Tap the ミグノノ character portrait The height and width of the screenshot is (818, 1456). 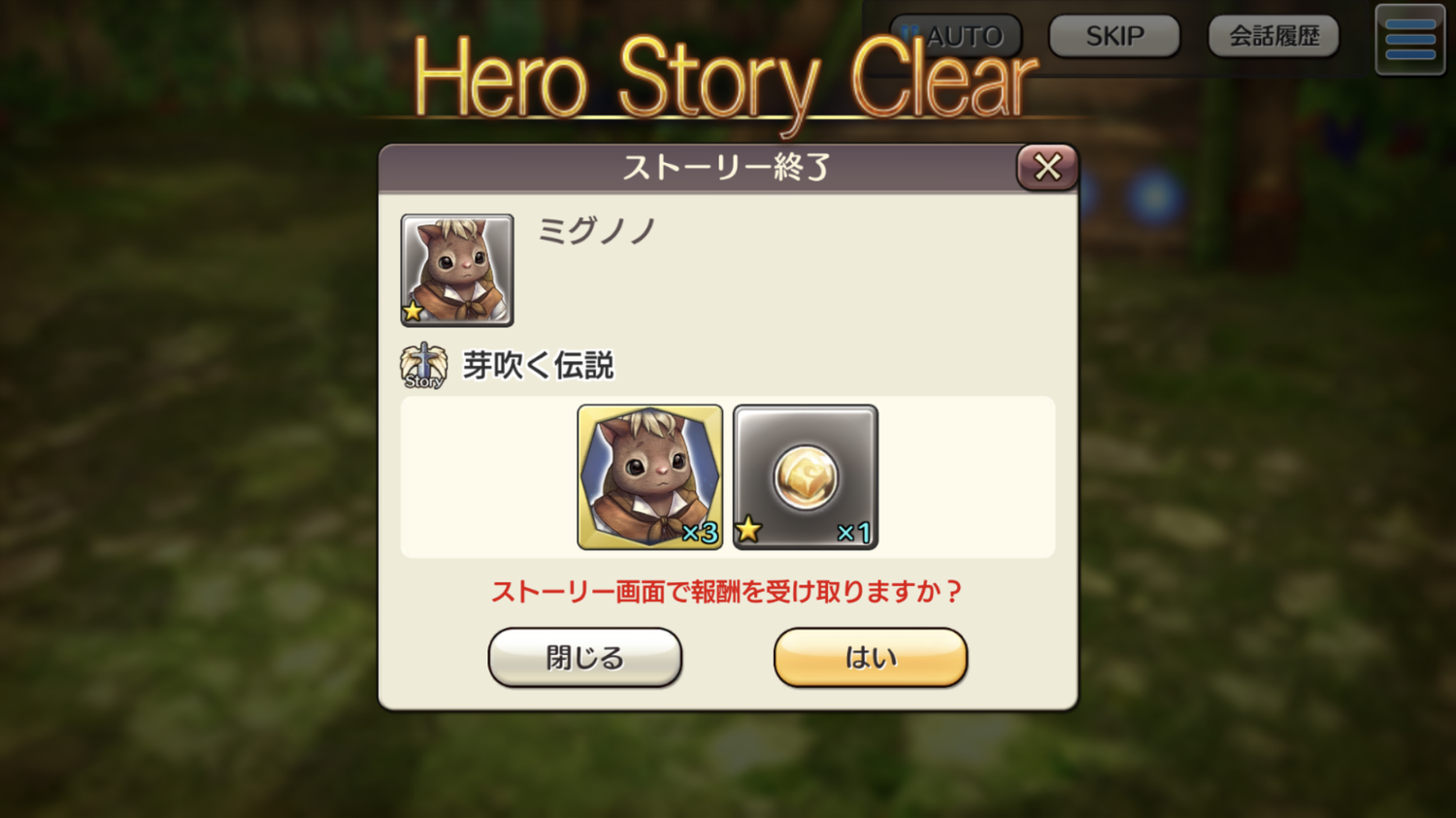click(457, 270)
